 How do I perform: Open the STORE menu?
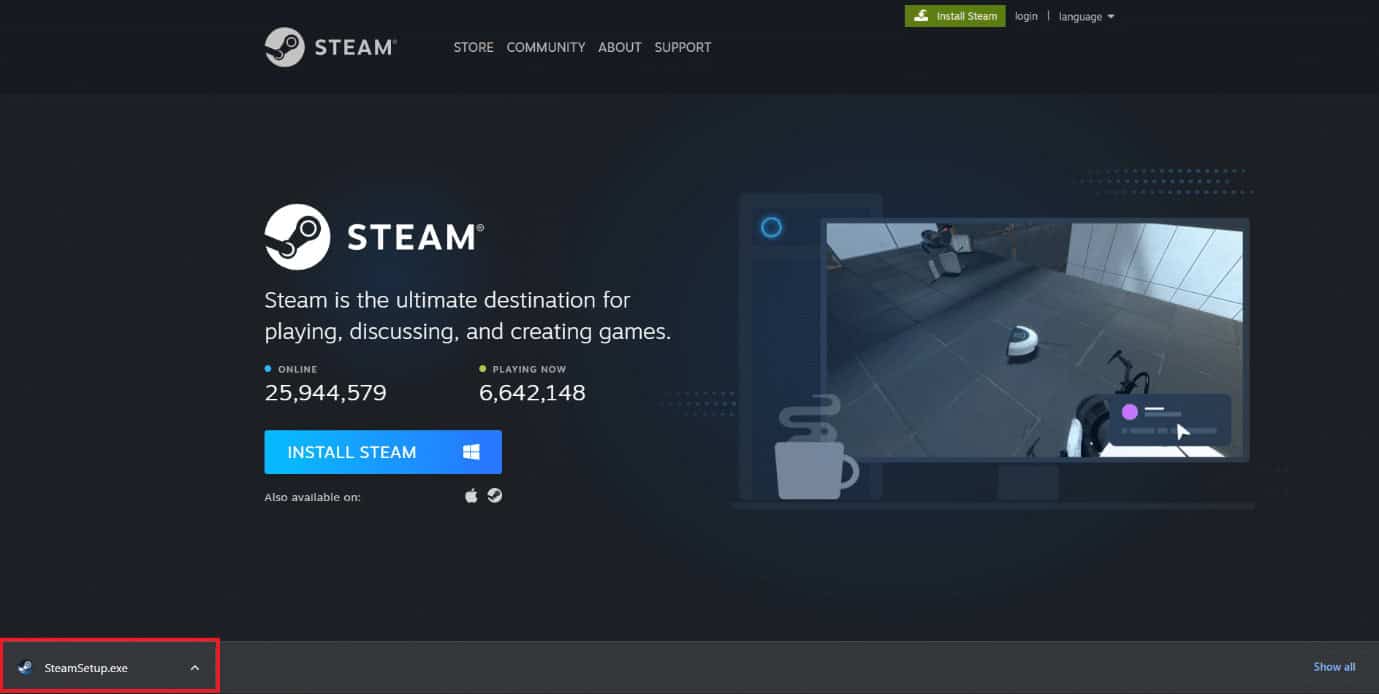pos(473,47)
